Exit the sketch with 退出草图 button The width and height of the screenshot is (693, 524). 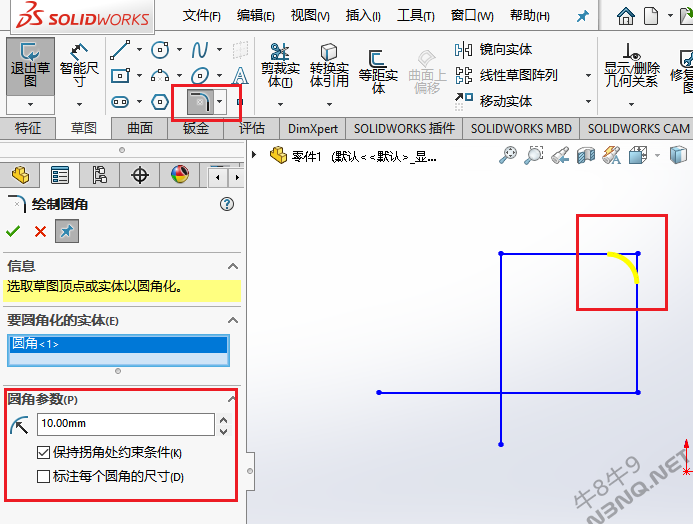click(x=30, y=66)
